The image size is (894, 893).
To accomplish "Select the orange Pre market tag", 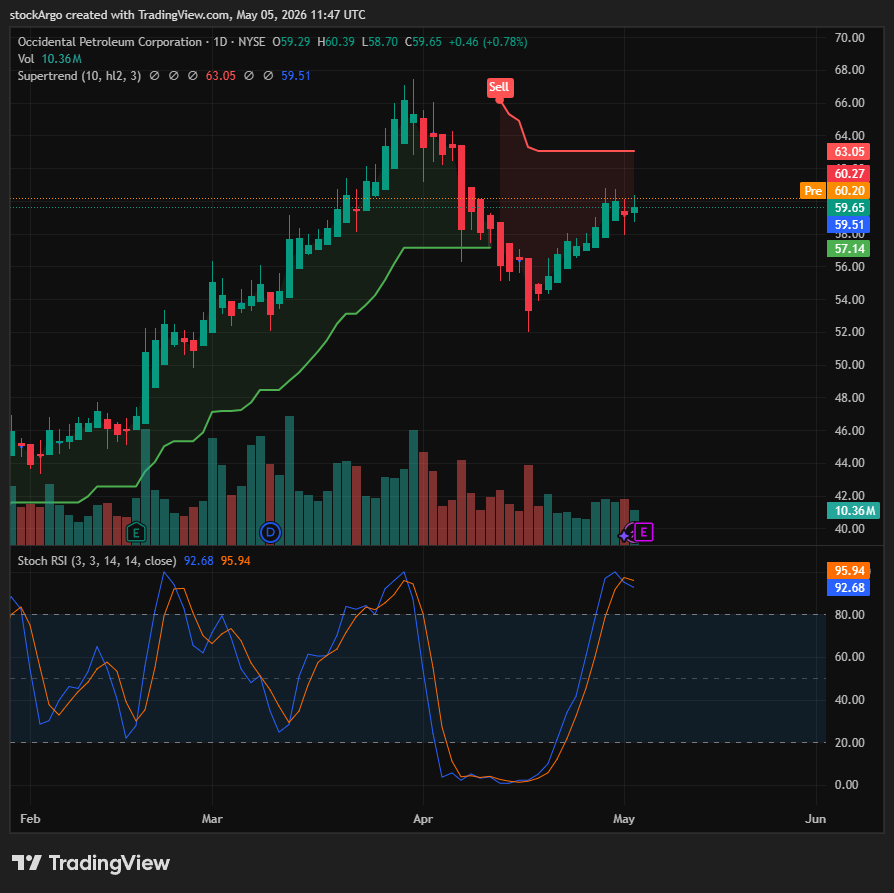I will pyautogui.click(x=813, y=190).
